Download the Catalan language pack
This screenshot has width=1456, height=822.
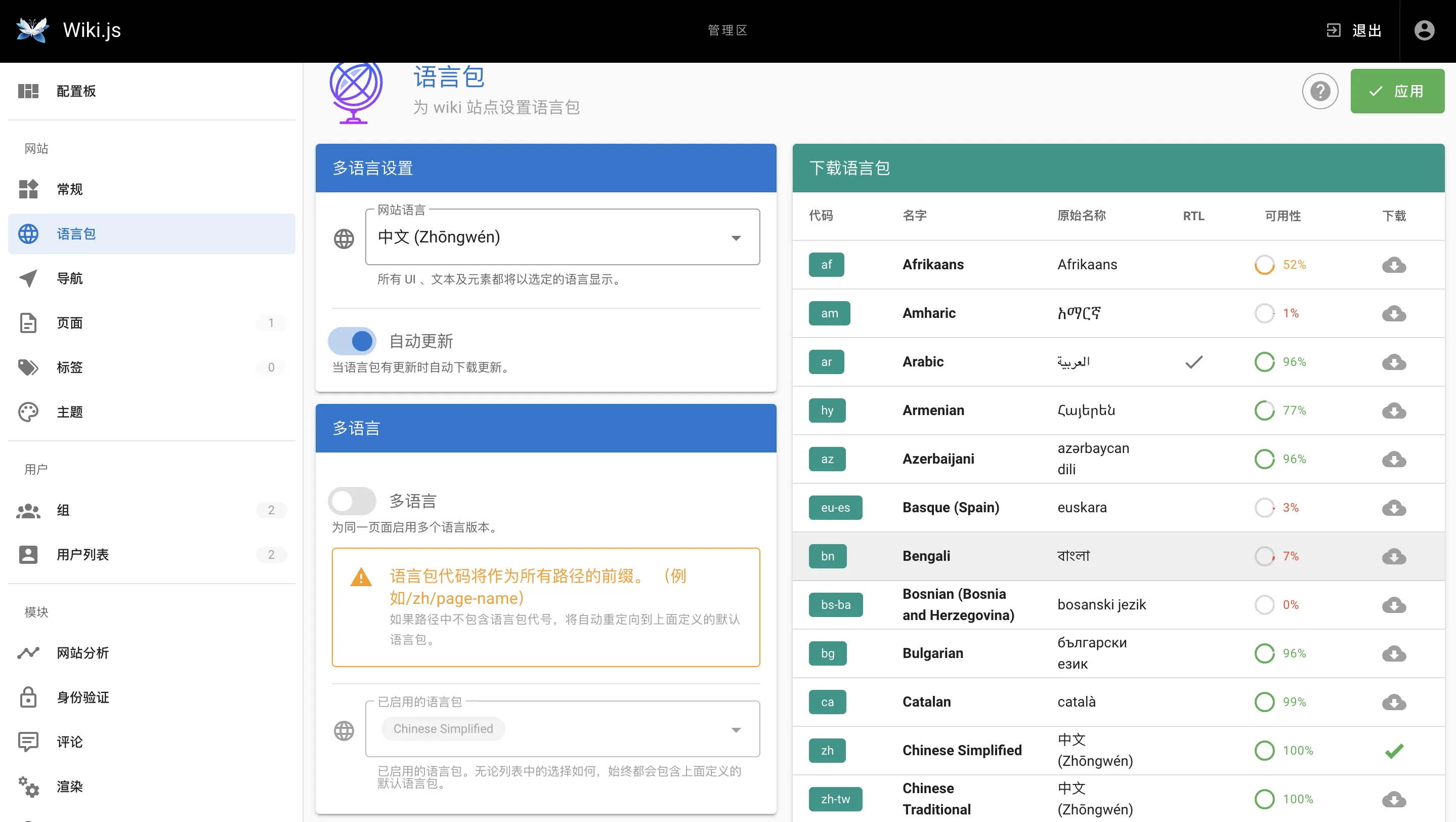point(1393,703)
